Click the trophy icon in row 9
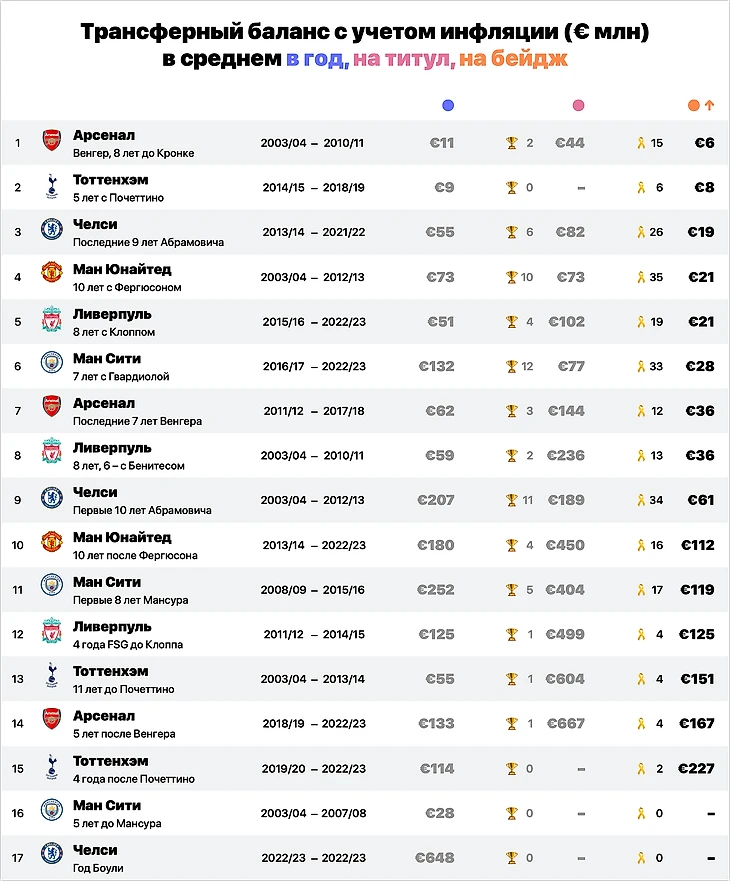 click(512, 500)
